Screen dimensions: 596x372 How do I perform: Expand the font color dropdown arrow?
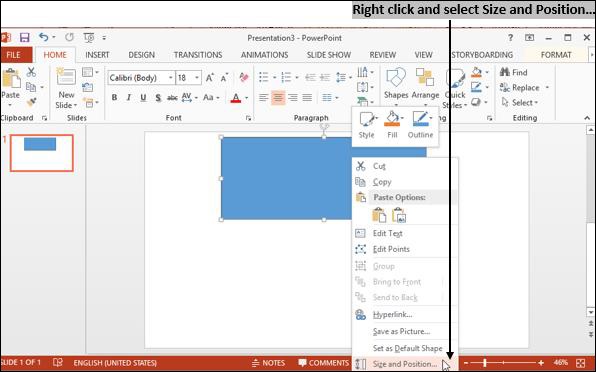click(246, 98)
